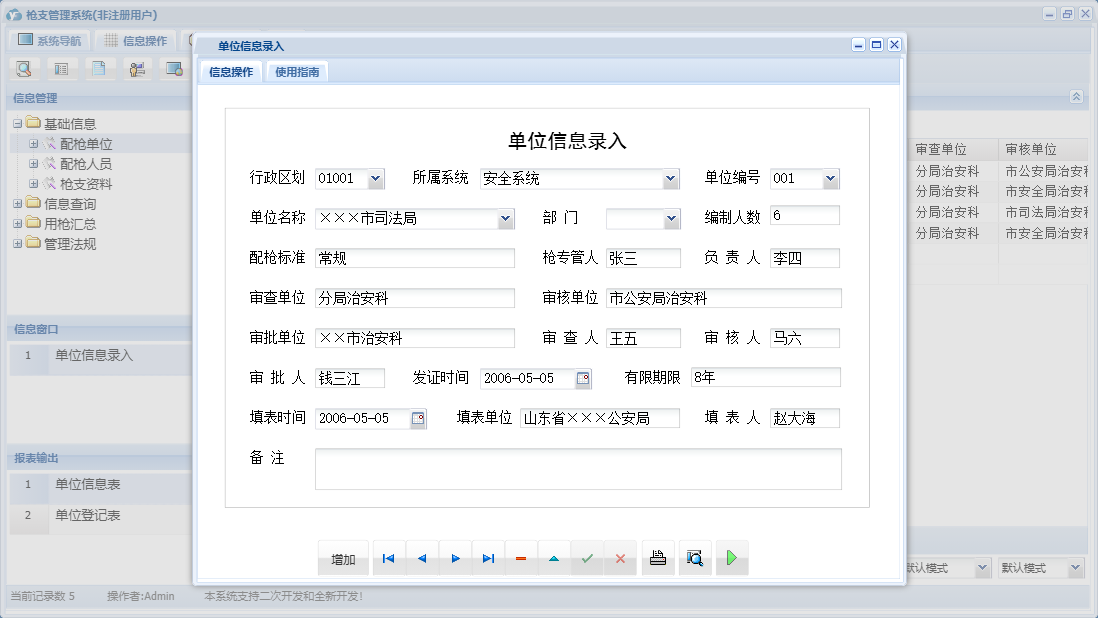Cancel edits with the red X icon
This screenshot has width=1098, height=618.
click(620, 558)
